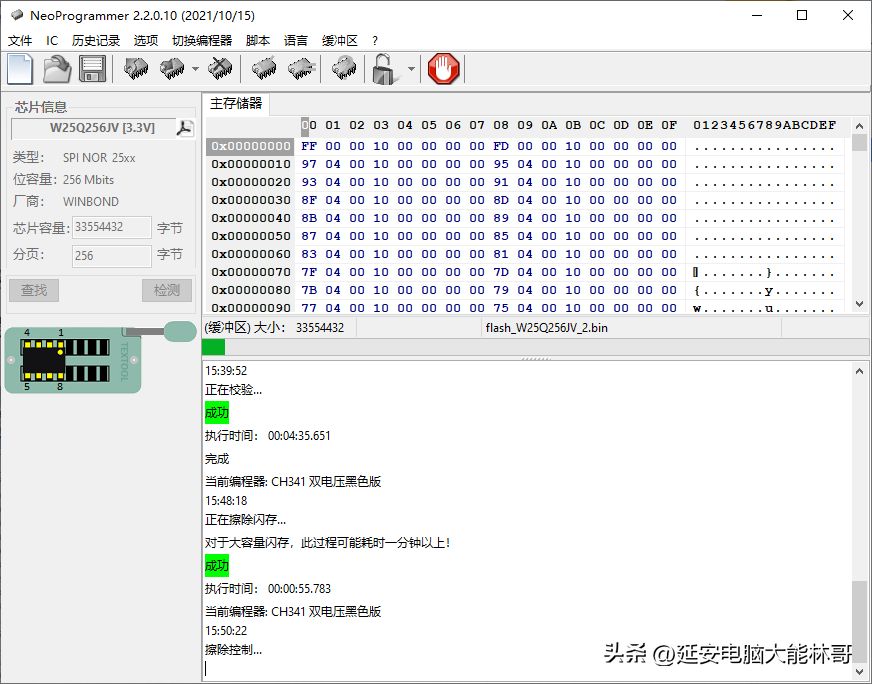The image size is (872, 684).
Task: Click hex byte 97 in row 0x00000010
Action: [x=309, y=164]
